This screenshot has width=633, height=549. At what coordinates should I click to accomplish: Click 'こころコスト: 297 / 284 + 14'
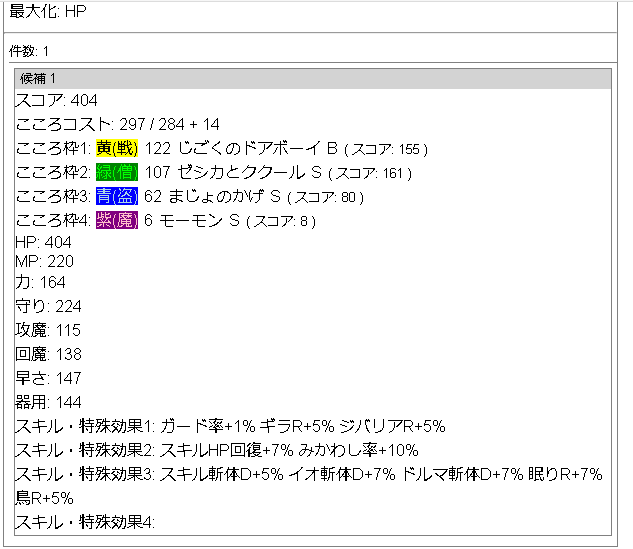117,124
